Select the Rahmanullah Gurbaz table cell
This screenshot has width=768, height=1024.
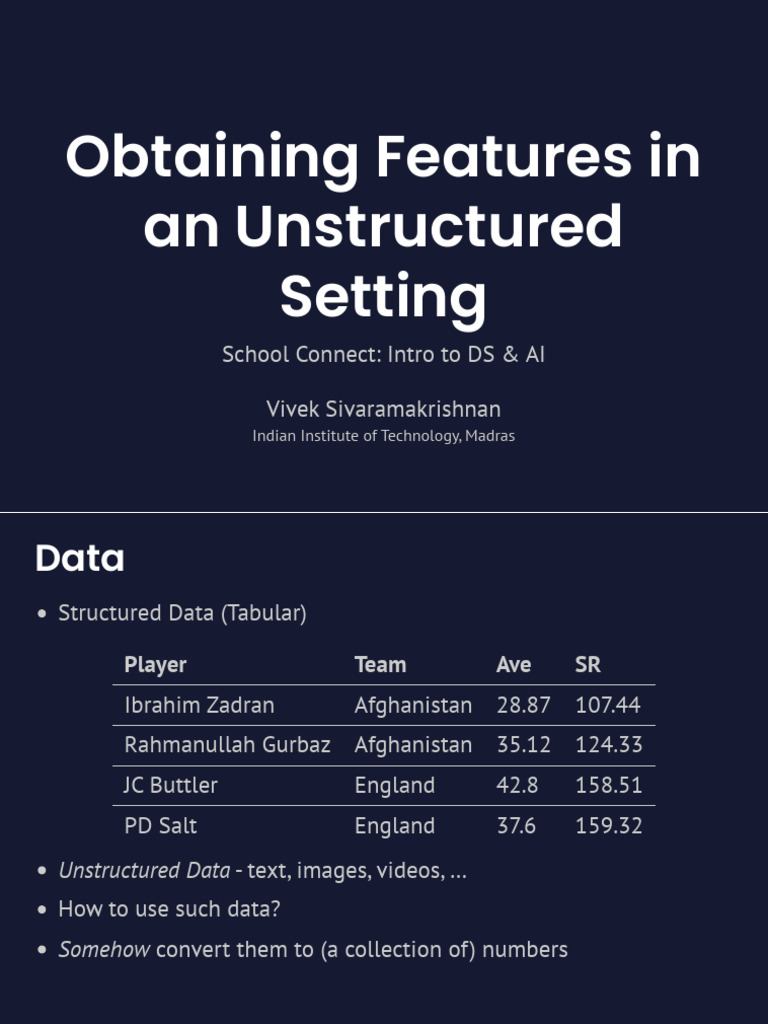[x=227, y=745]
